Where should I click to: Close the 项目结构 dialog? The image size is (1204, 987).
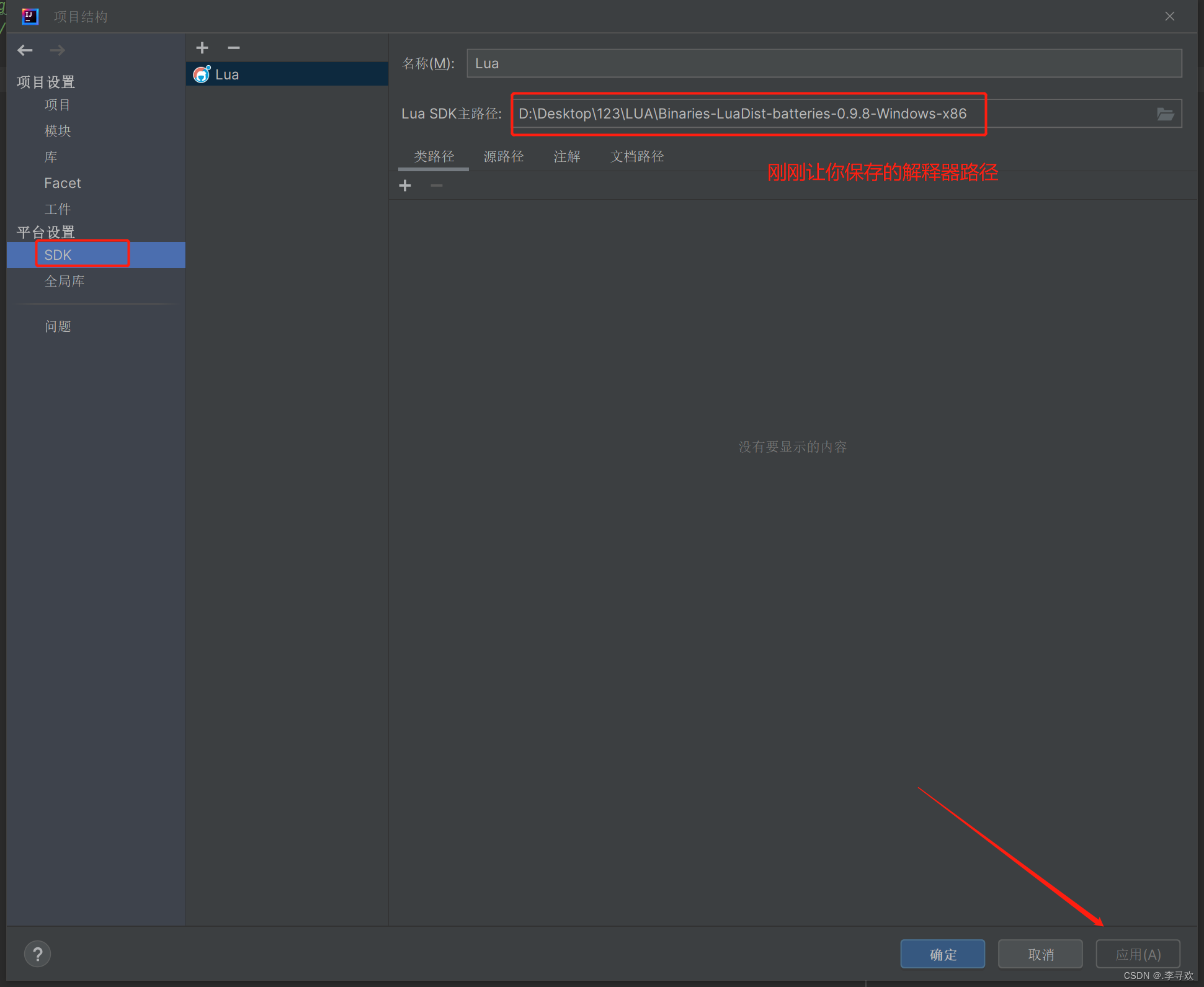(1169, 16)
